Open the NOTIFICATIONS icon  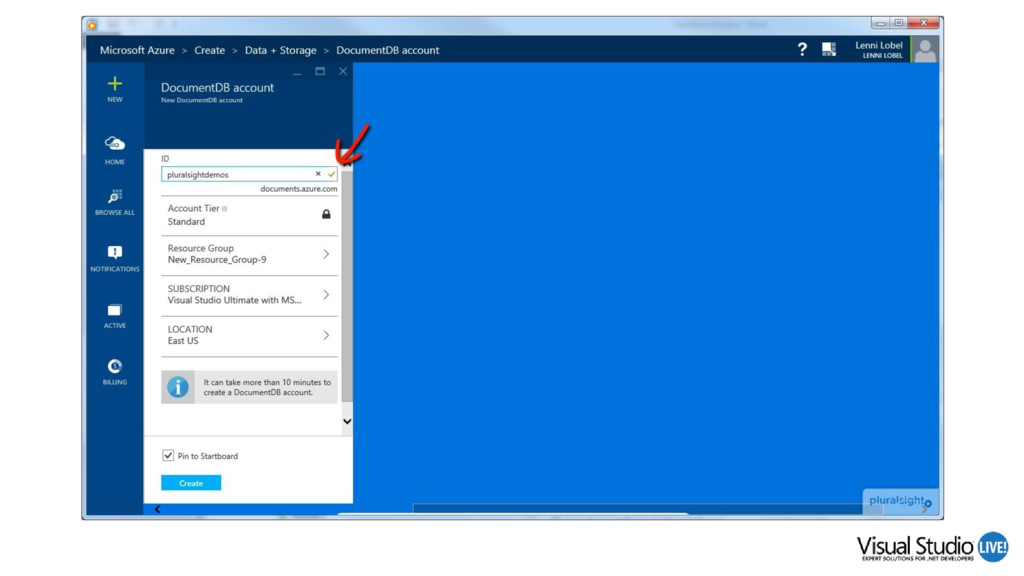[x=115, y=252]
